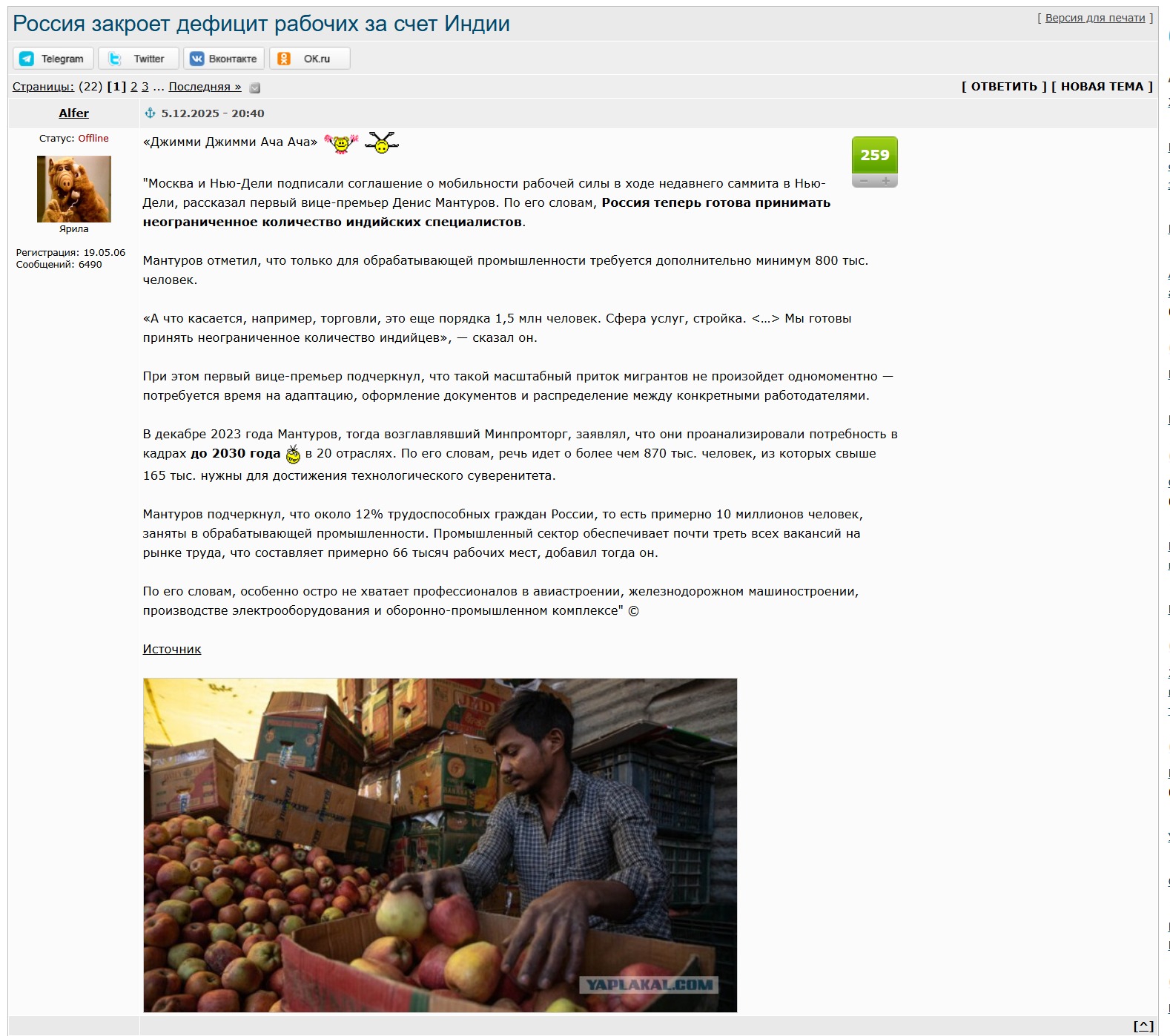Image resolution: width=1170 pixels, height=1036 pixels.
Task: Open Alfer's user profile link
Action: click(x=73, y=113)
